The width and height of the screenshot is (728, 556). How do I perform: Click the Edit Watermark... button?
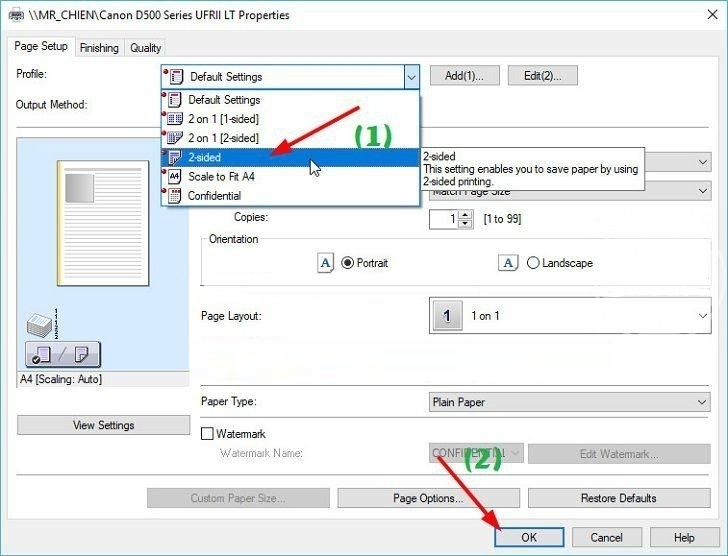tap(619, 454)
